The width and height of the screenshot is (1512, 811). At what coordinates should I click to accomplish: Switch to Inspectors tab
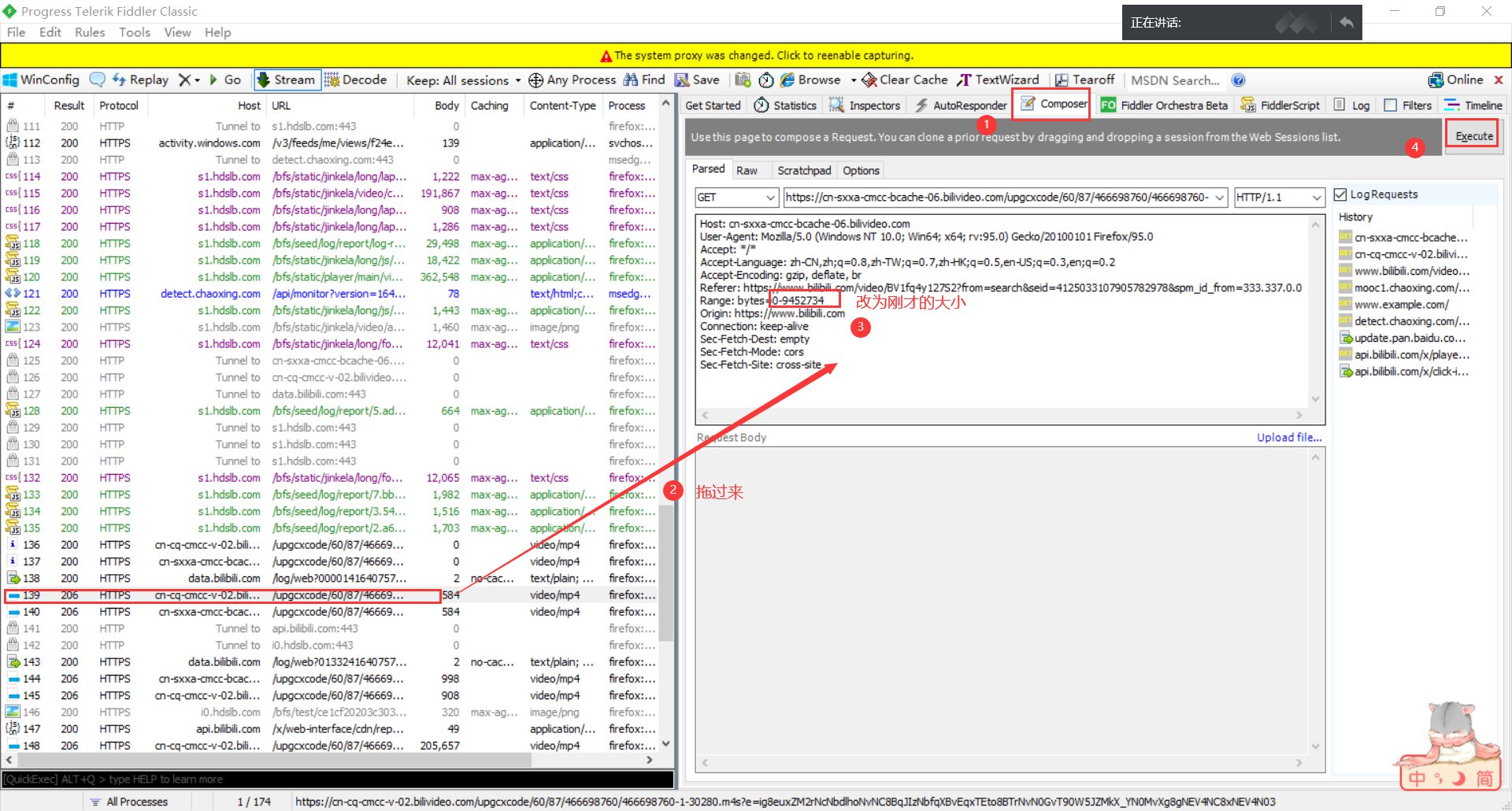pos(865,106)
